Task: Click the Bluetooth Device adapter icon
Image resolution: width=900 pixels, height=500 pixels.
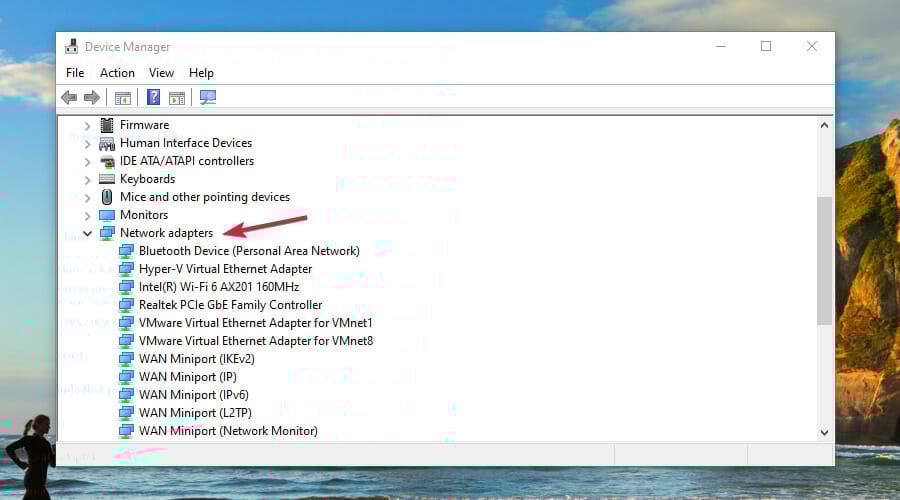Action: pos(126,251)
